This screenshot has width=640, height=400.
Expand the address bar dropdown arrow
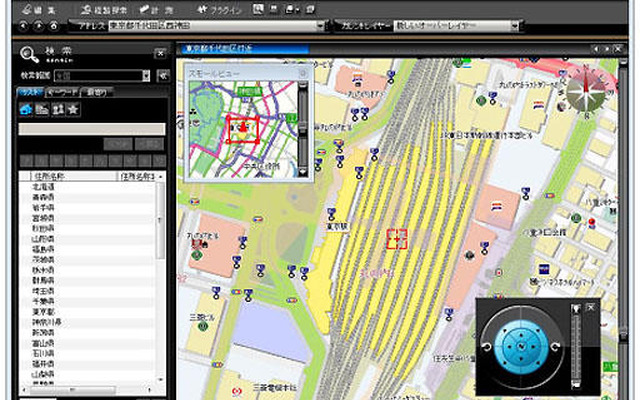[x=321, y=26]
